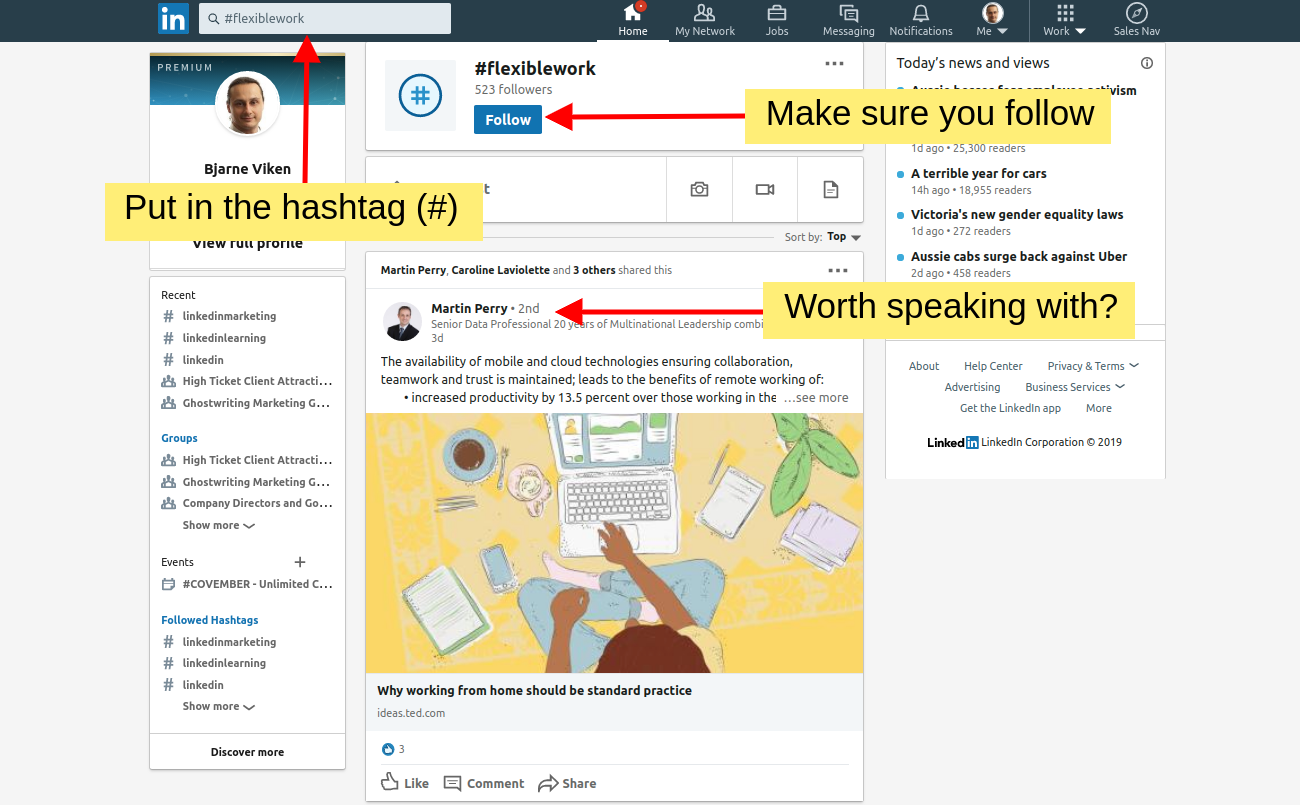Viewport: 1300px width, 805px height.
Task: Open followed hashtag linkedinmarketing
Action: tap(229, 642)
